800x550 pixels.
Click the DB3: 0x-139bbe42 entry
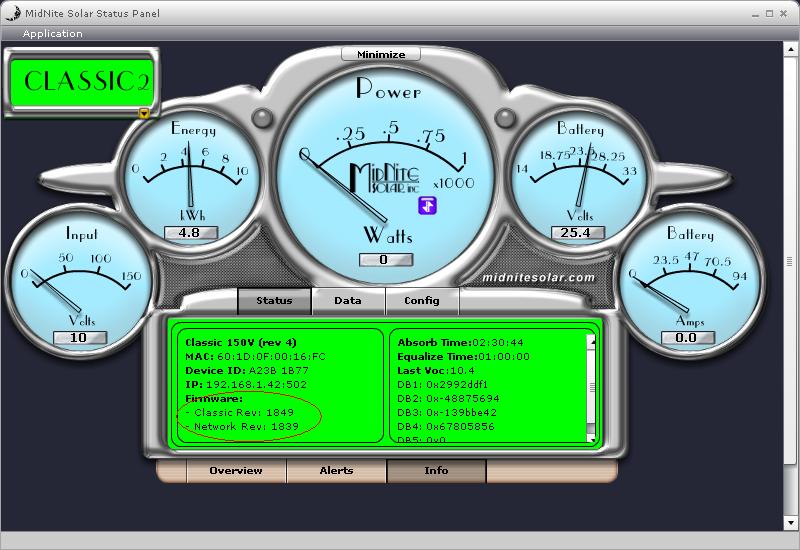pos(447,412)
